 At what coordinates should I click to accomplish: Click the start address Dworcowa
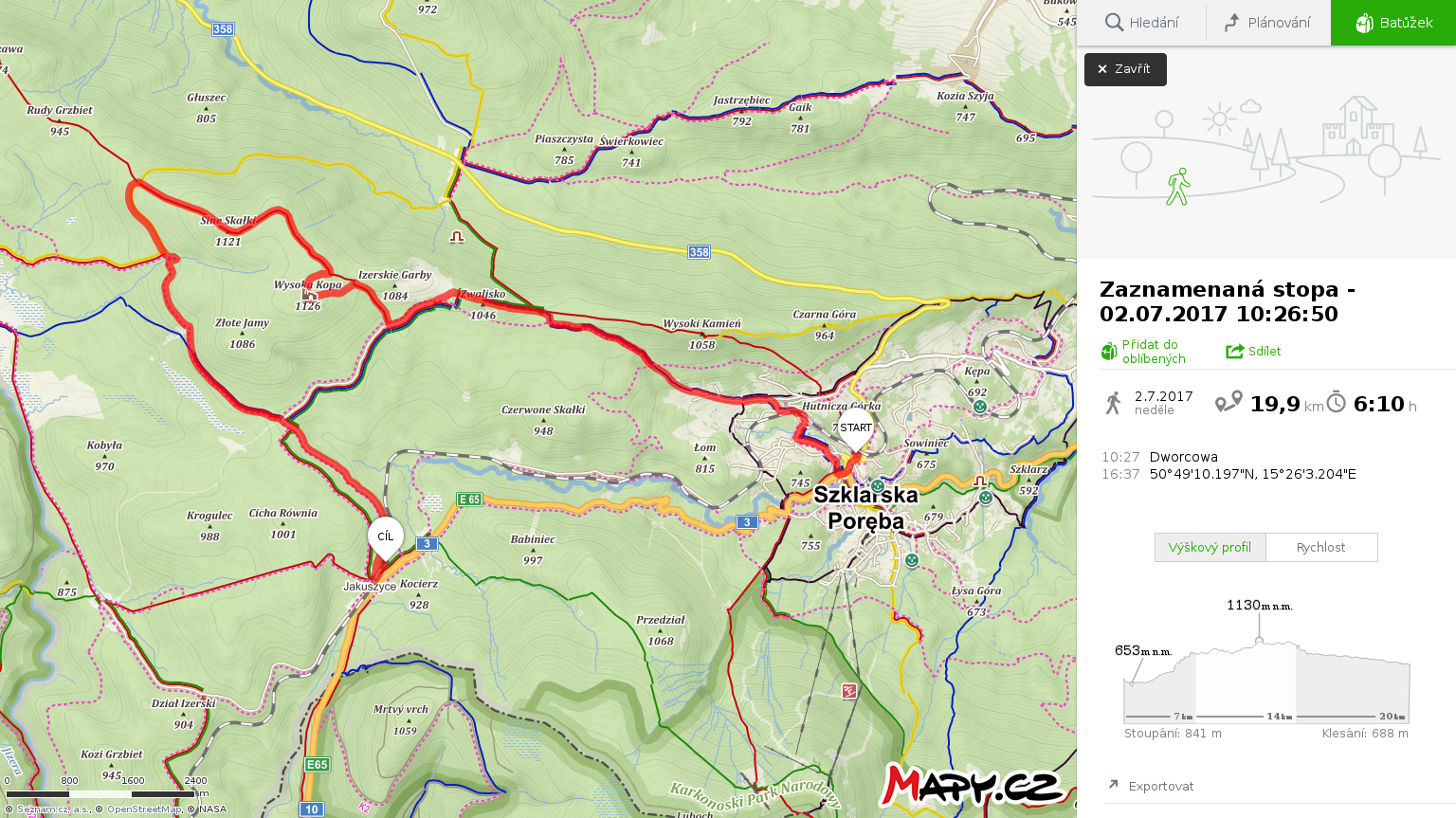point(1184,457)
